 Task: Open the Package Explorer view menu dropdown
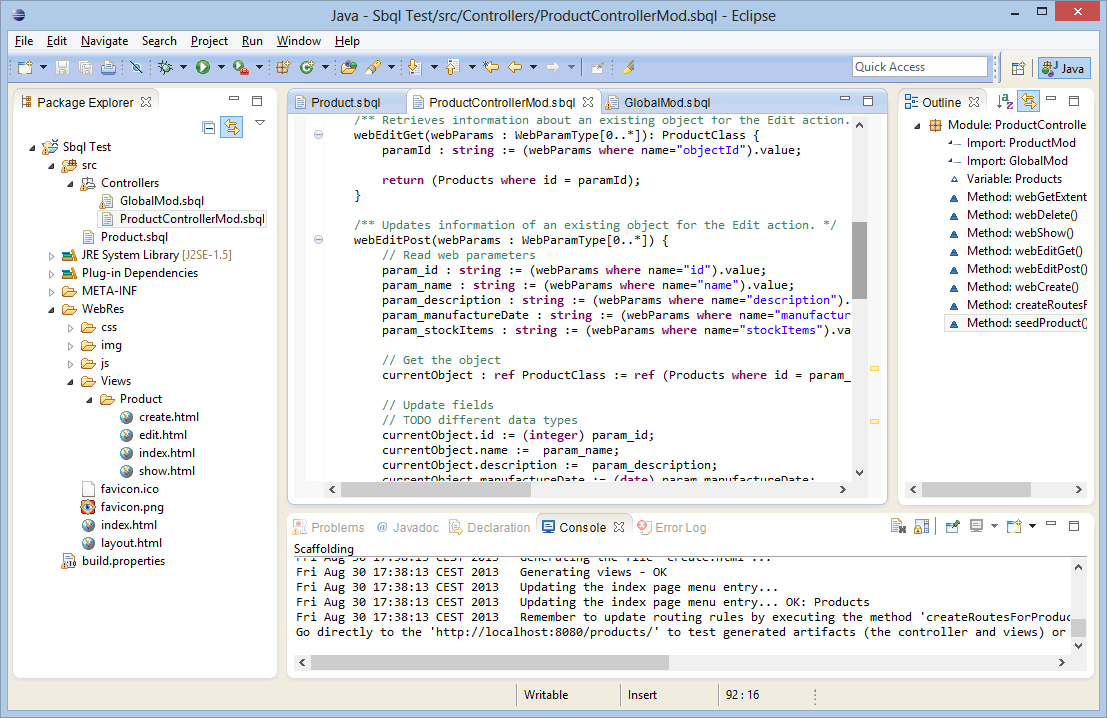pos(260,123)
